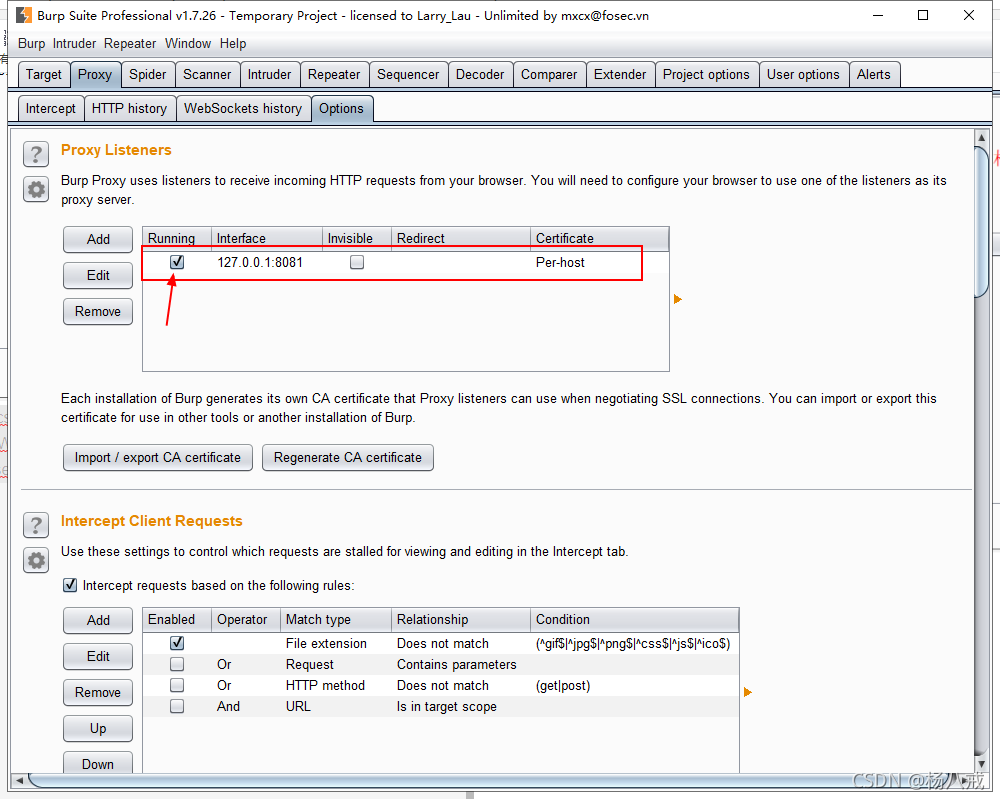This screenshot has width=1000, height=799.
Task: Open the Repeater menu
Action: coord(129,43)
